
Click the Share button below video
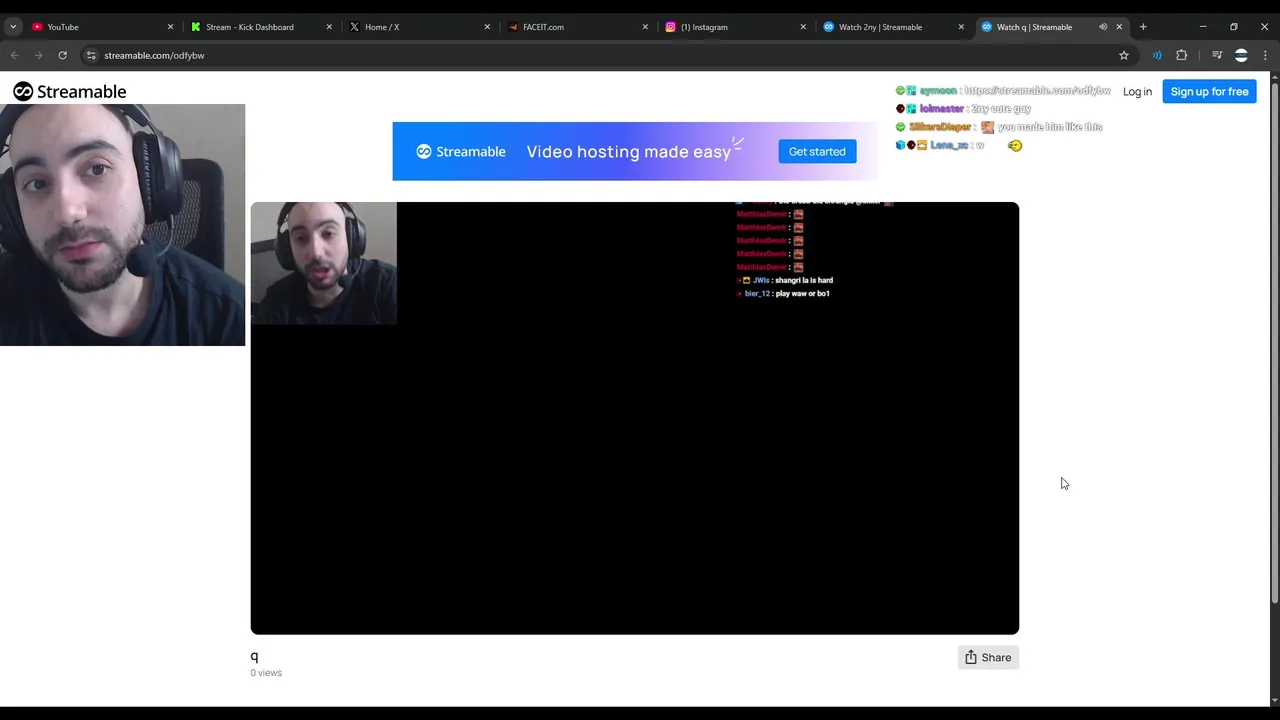tap(988, 657)
